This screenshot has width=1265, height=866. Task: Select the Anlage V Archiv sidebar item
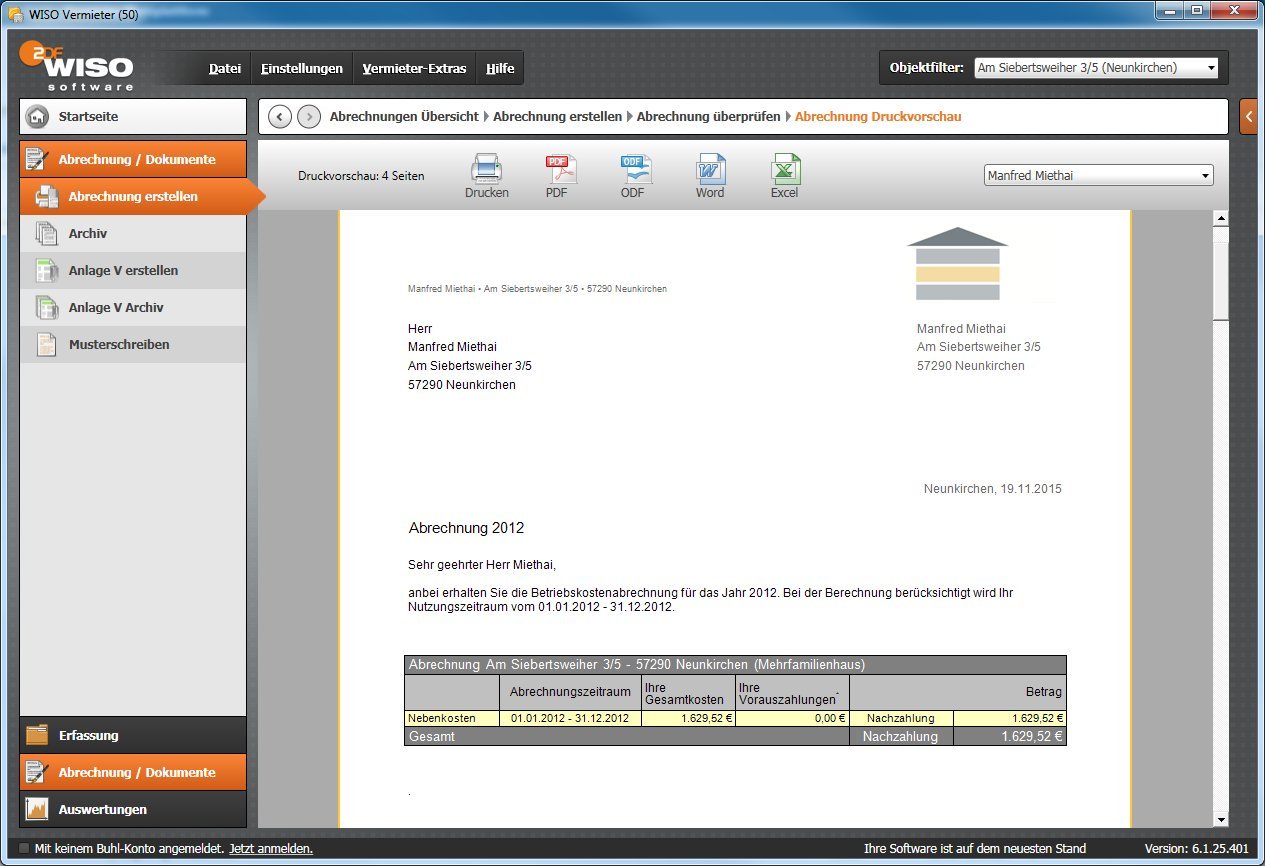point(133,308)
